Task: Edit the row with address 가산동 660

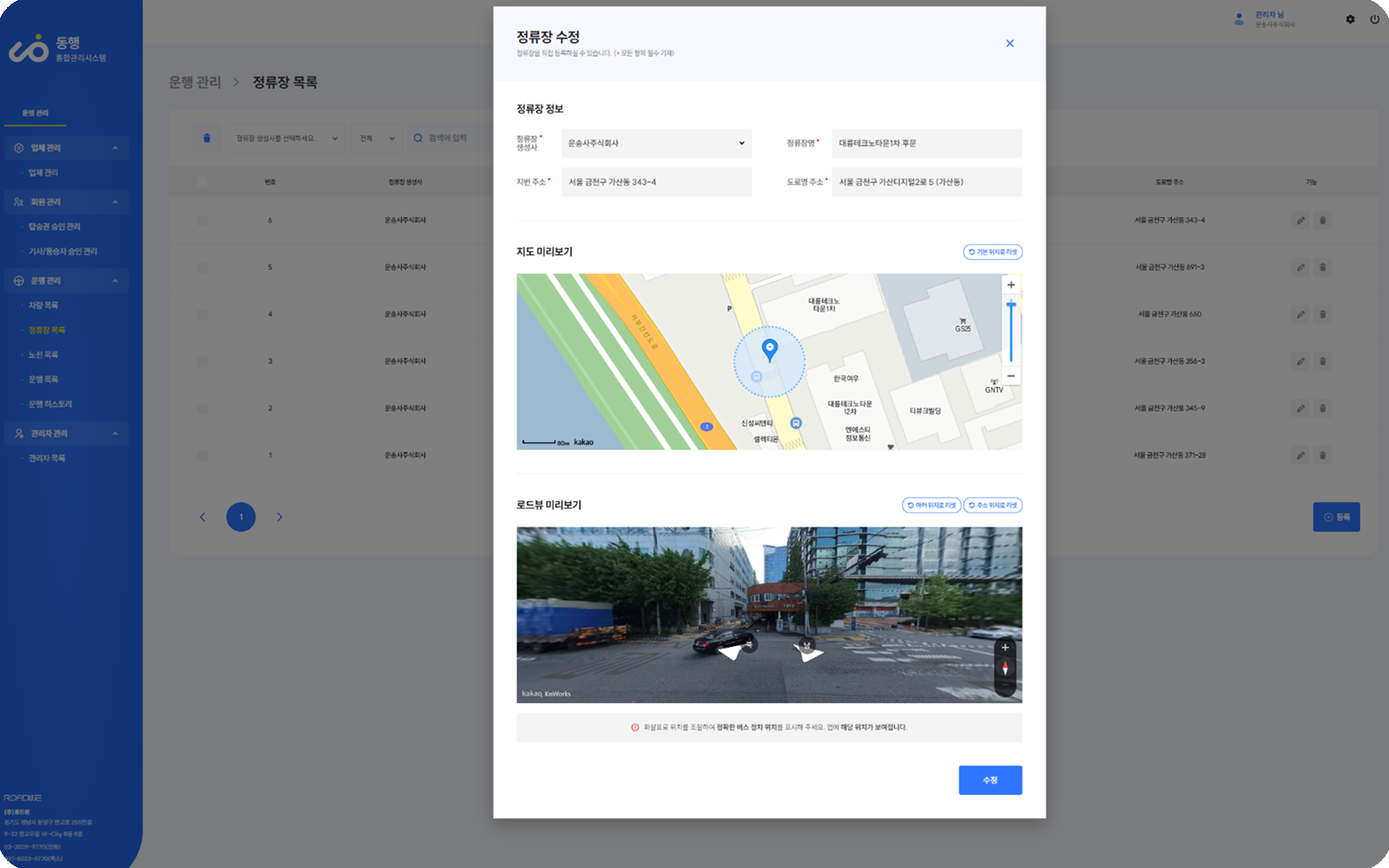Action: tap(1300, 314)
